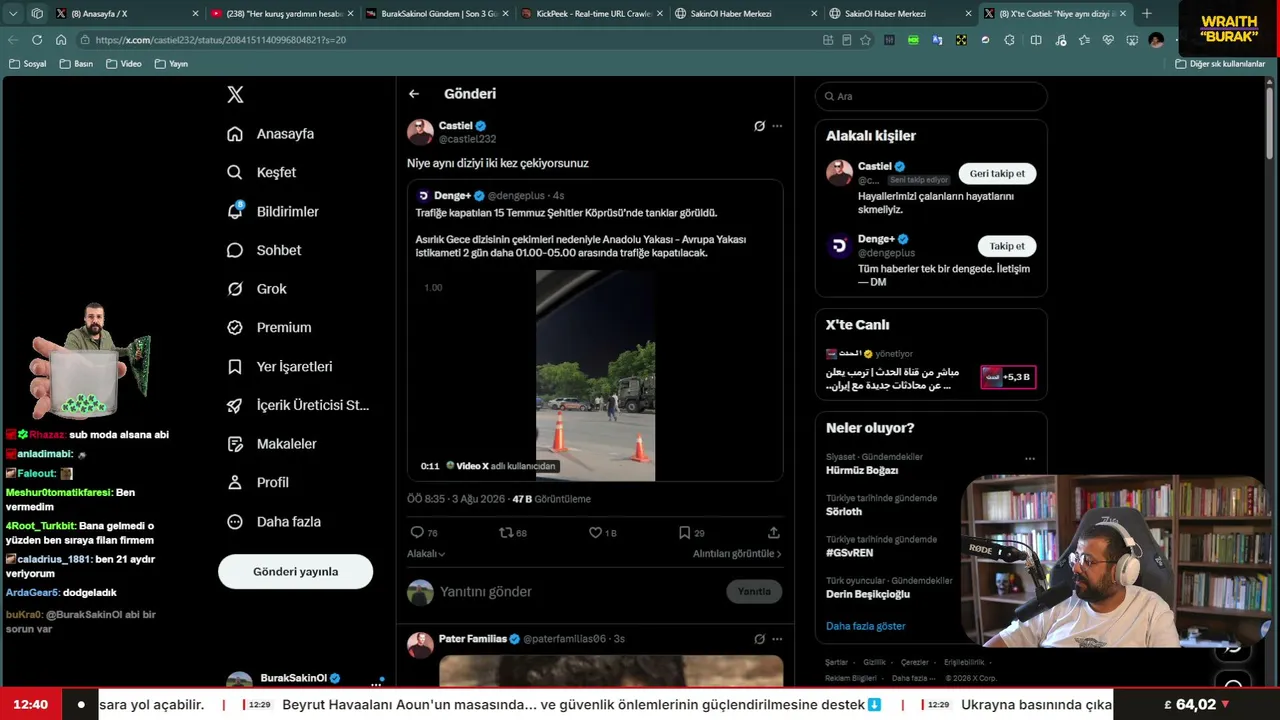The image size is (1280, 720).
Task: Open Grok icon on Pater Familias post
Action: pos(759,639)
